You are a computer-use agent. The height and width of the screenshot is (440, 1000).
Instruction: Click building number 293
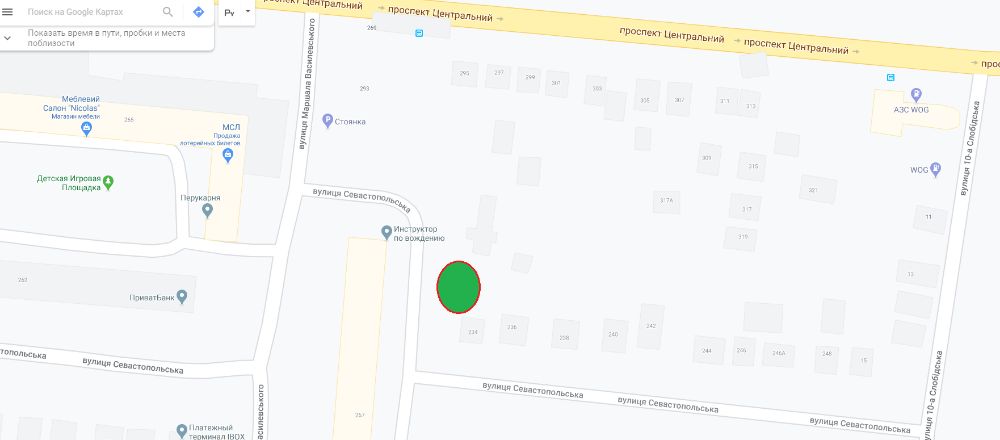click(x=364, y=89)
